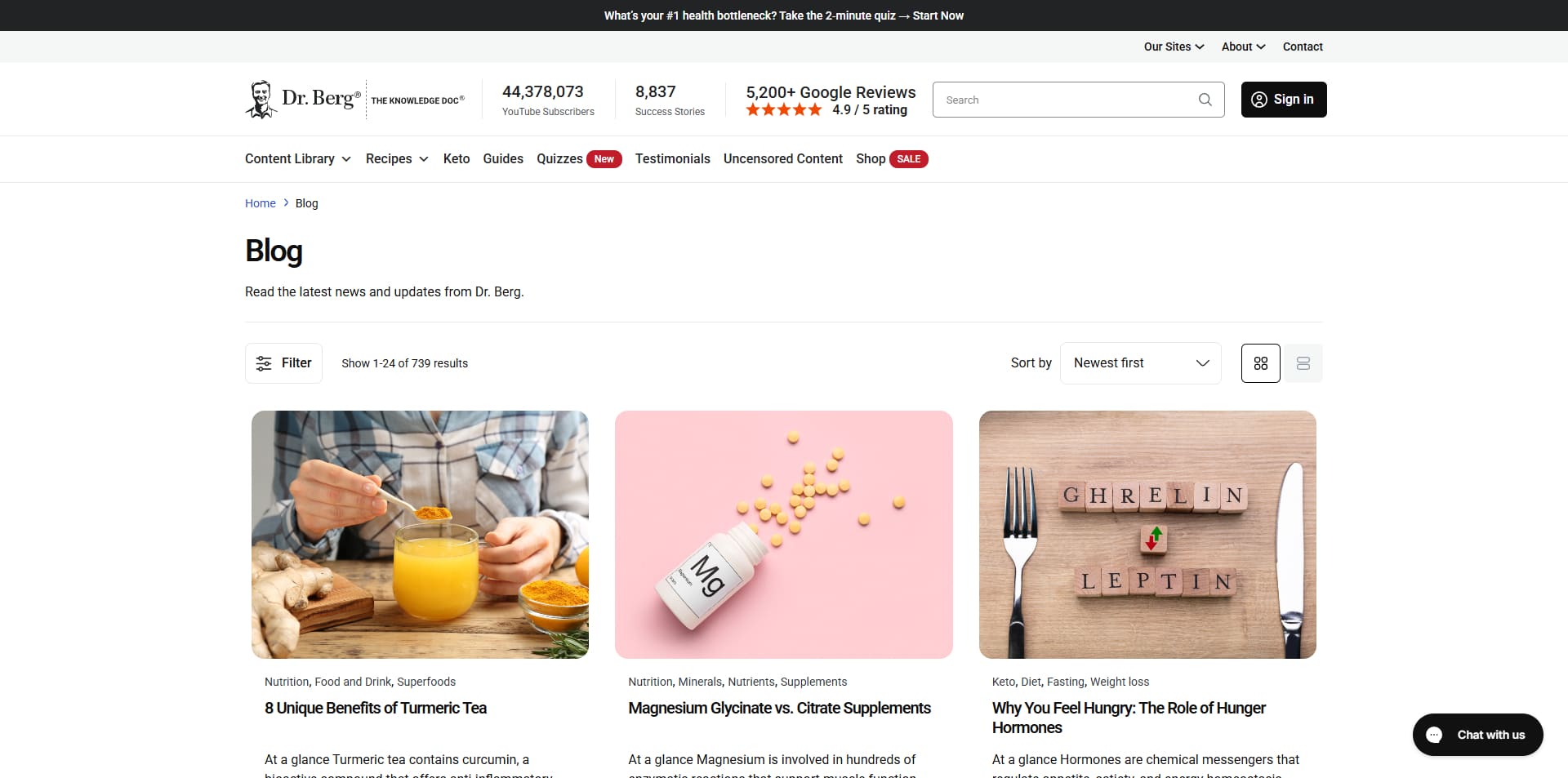Open the Ghrelin Leptin article thumbnail

tap(1147, 535)
